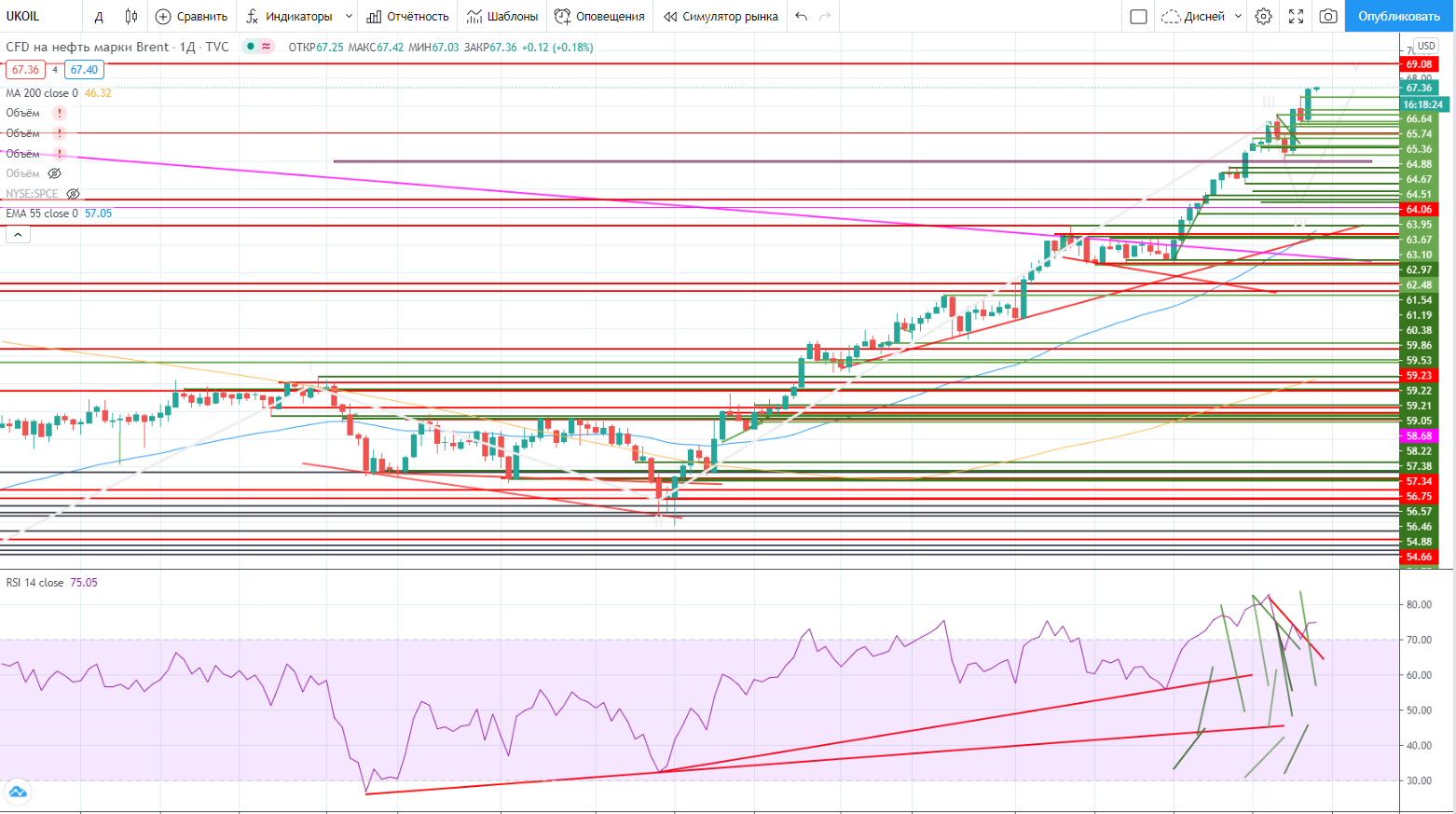Toggle the market status indicator pill
The image size is (1456, 814).
(257, 47)
